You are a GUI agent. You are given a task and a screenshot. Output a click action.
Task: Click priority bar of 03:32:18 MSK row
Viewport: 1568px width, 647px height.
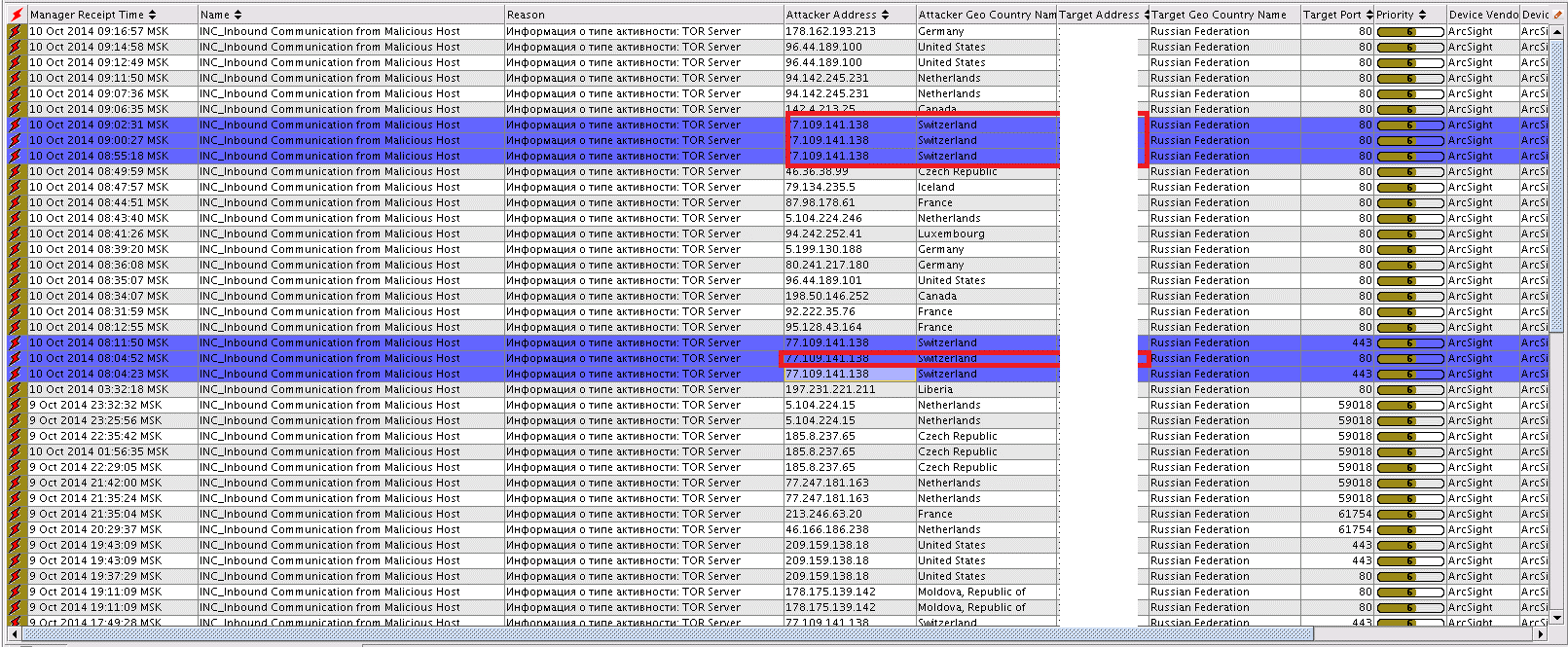click(1410, 389)
